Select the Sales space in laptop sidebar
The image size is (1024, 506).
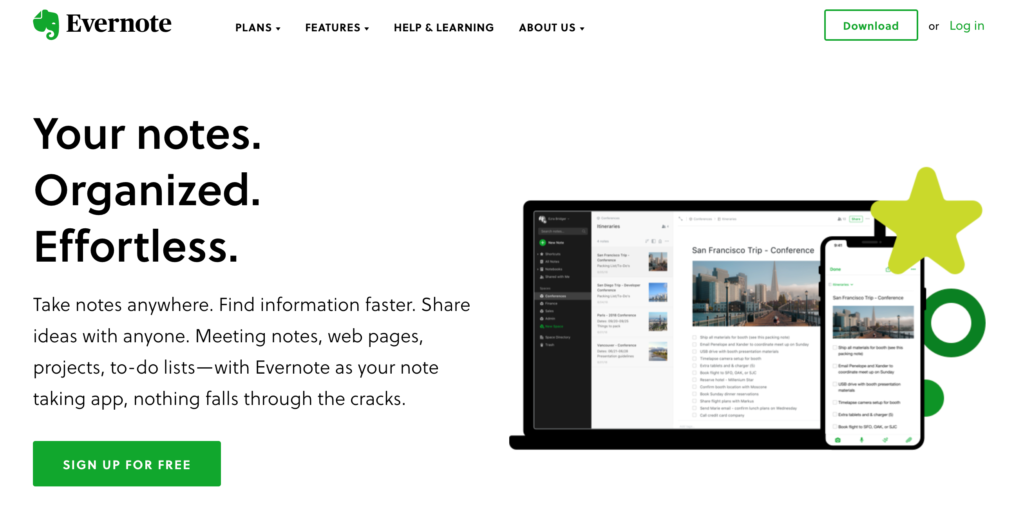click(x=549, y=311)
